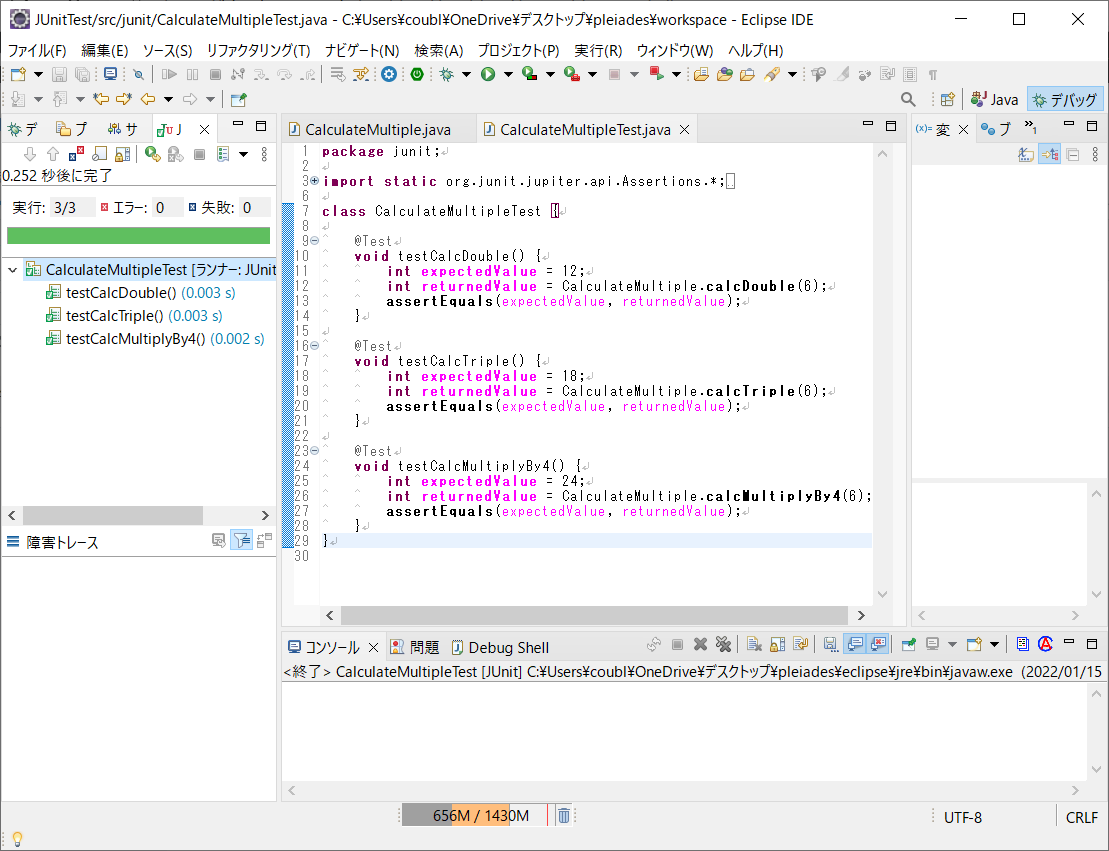Screen dimensions: 1109x851
Task: Switch to the 問題 tab
Action: pos(415,647)
